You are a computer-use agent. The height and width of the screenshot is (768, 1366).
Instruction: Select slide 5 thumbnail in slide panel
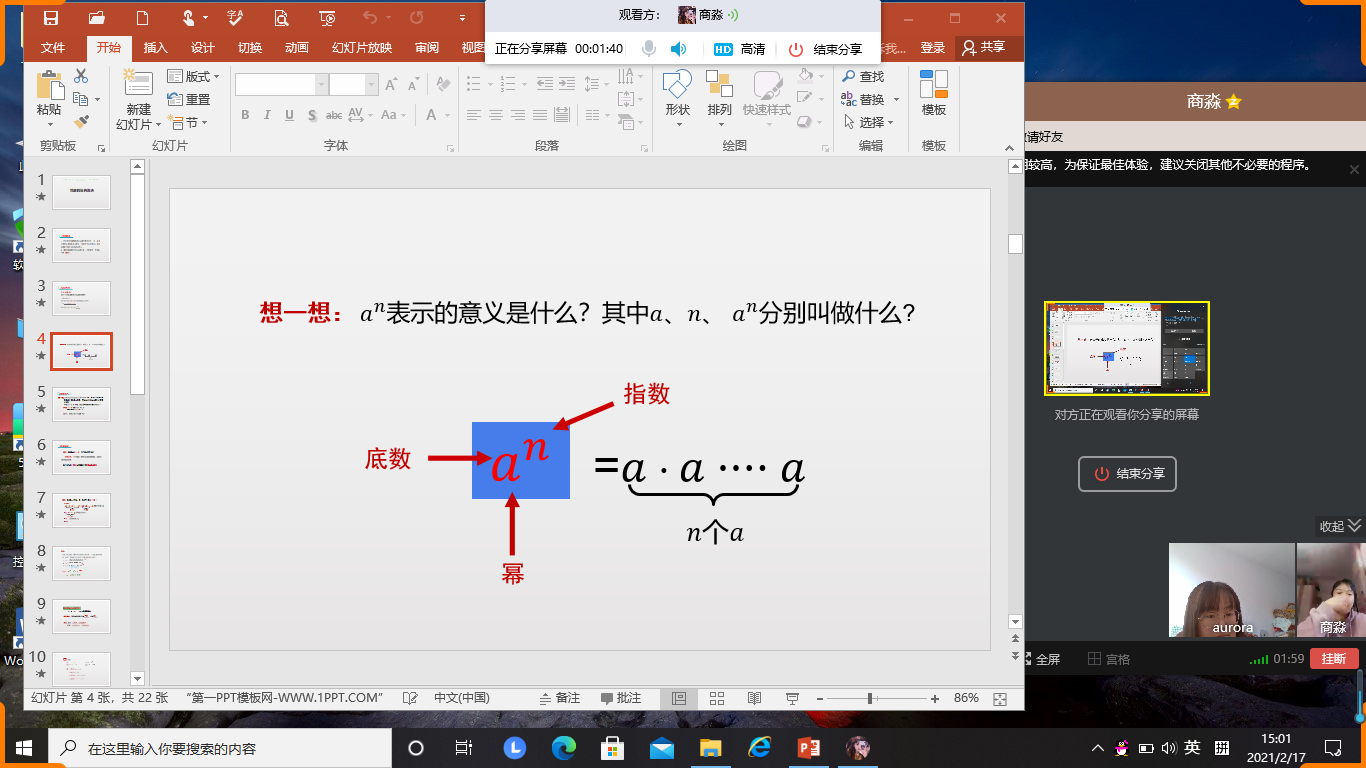(x=81, y=404)
